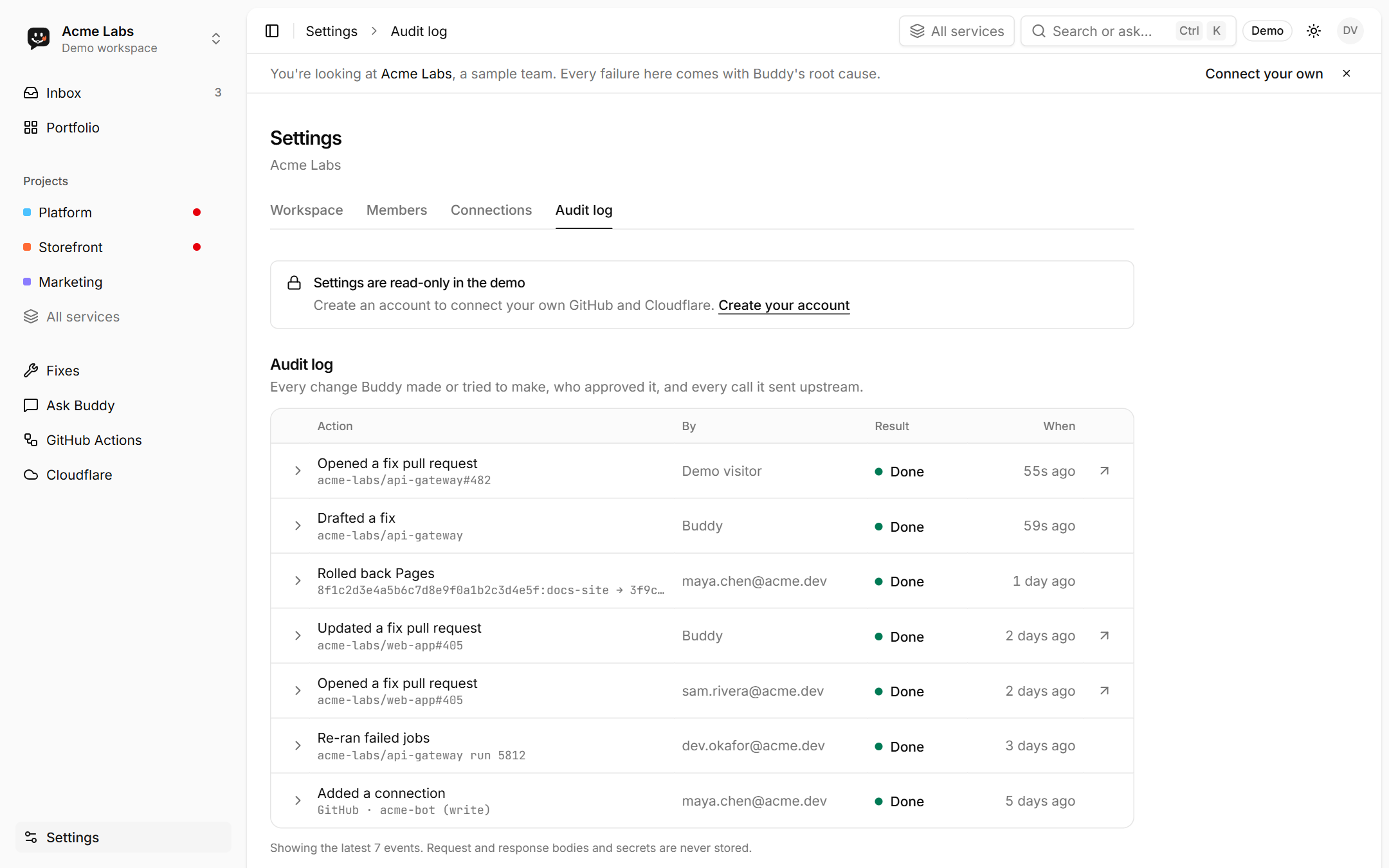Expand the Re-ran failed jobs row
The width and height of the screenshot is (1389, 868).
pyautogui.click(x=298, y=746)
